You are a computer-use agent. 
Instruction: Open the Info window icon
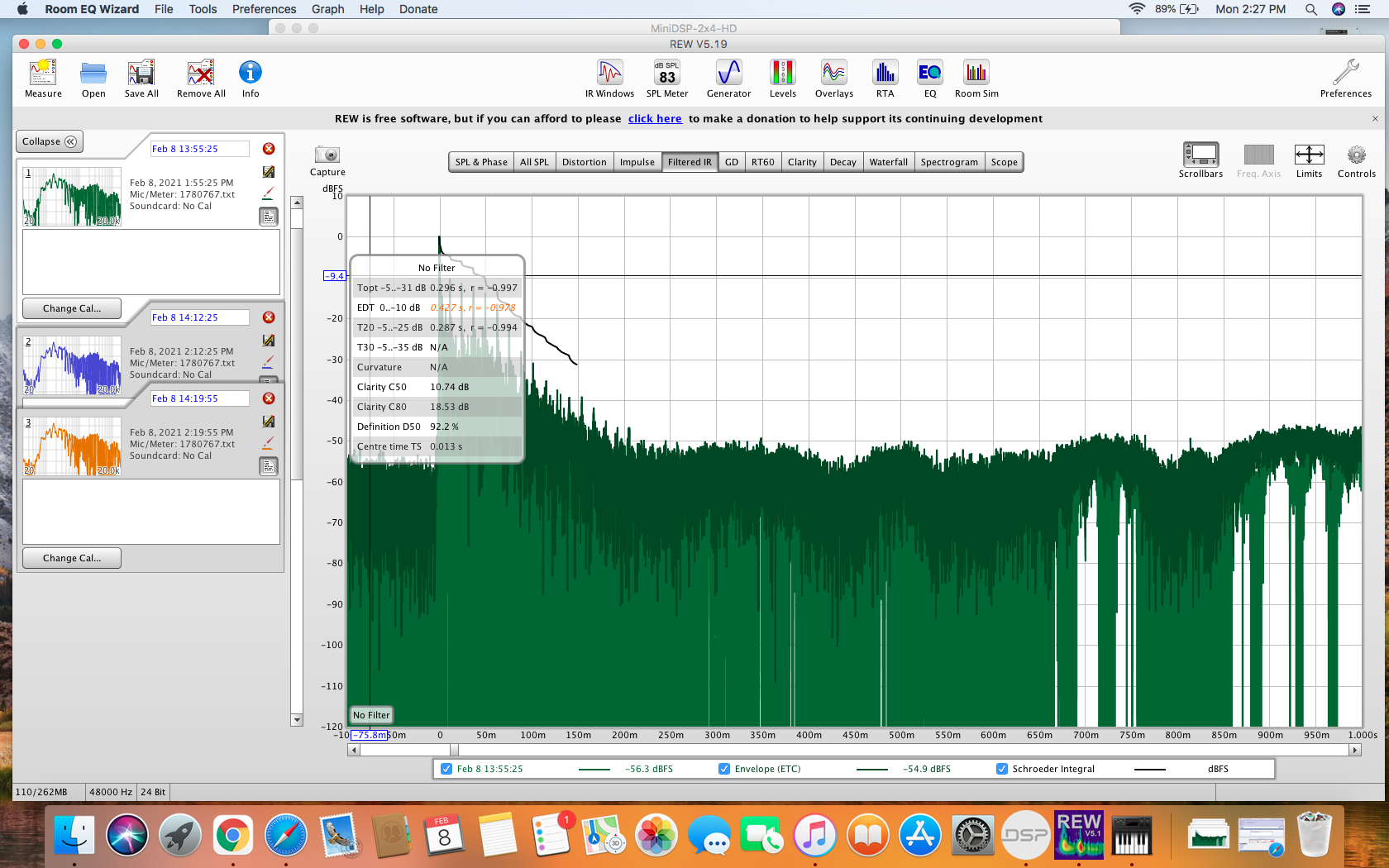tap(251, 79)
